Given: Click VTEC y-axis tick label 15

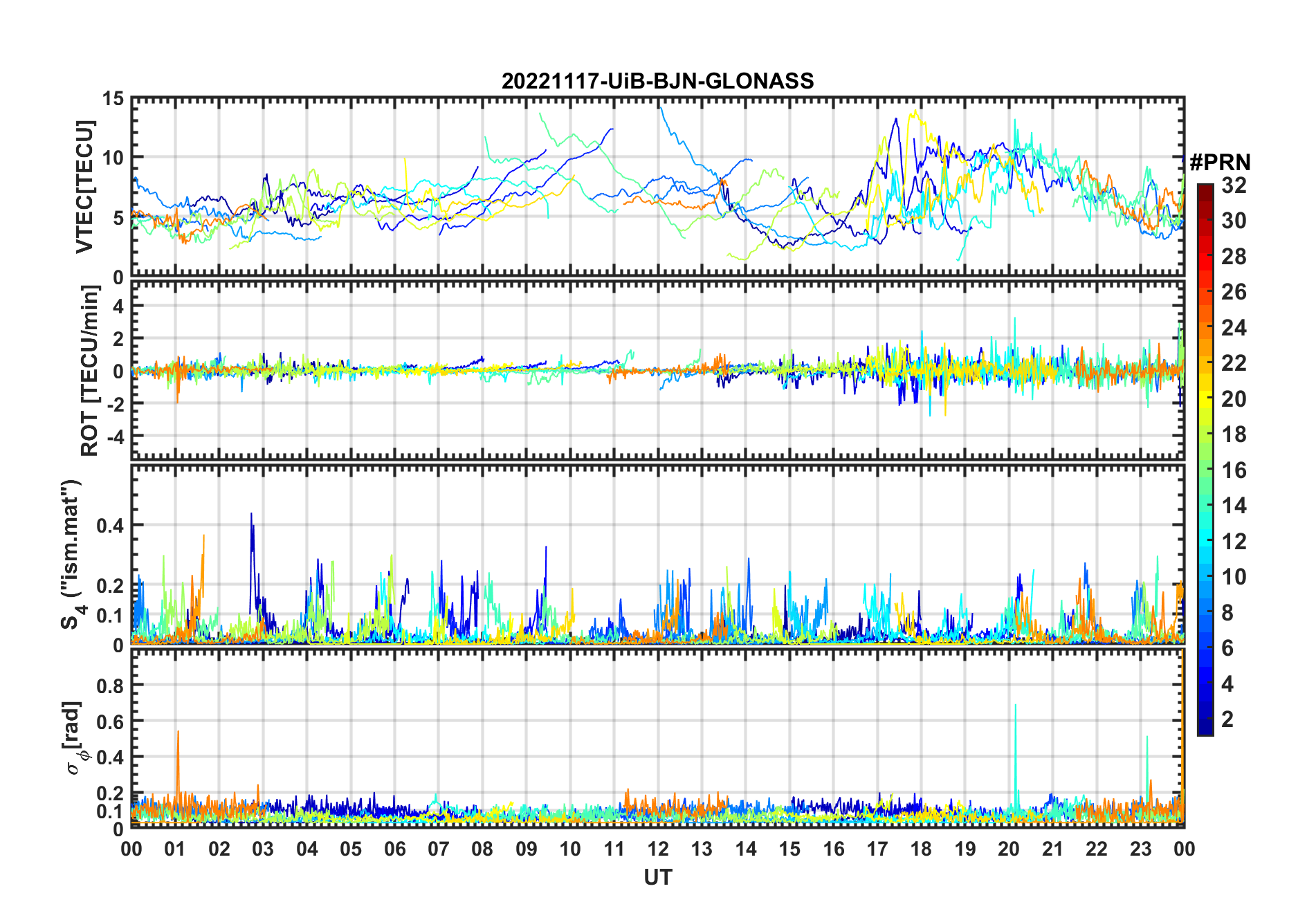Looking at the screenshot, I should tap(113, 99).
